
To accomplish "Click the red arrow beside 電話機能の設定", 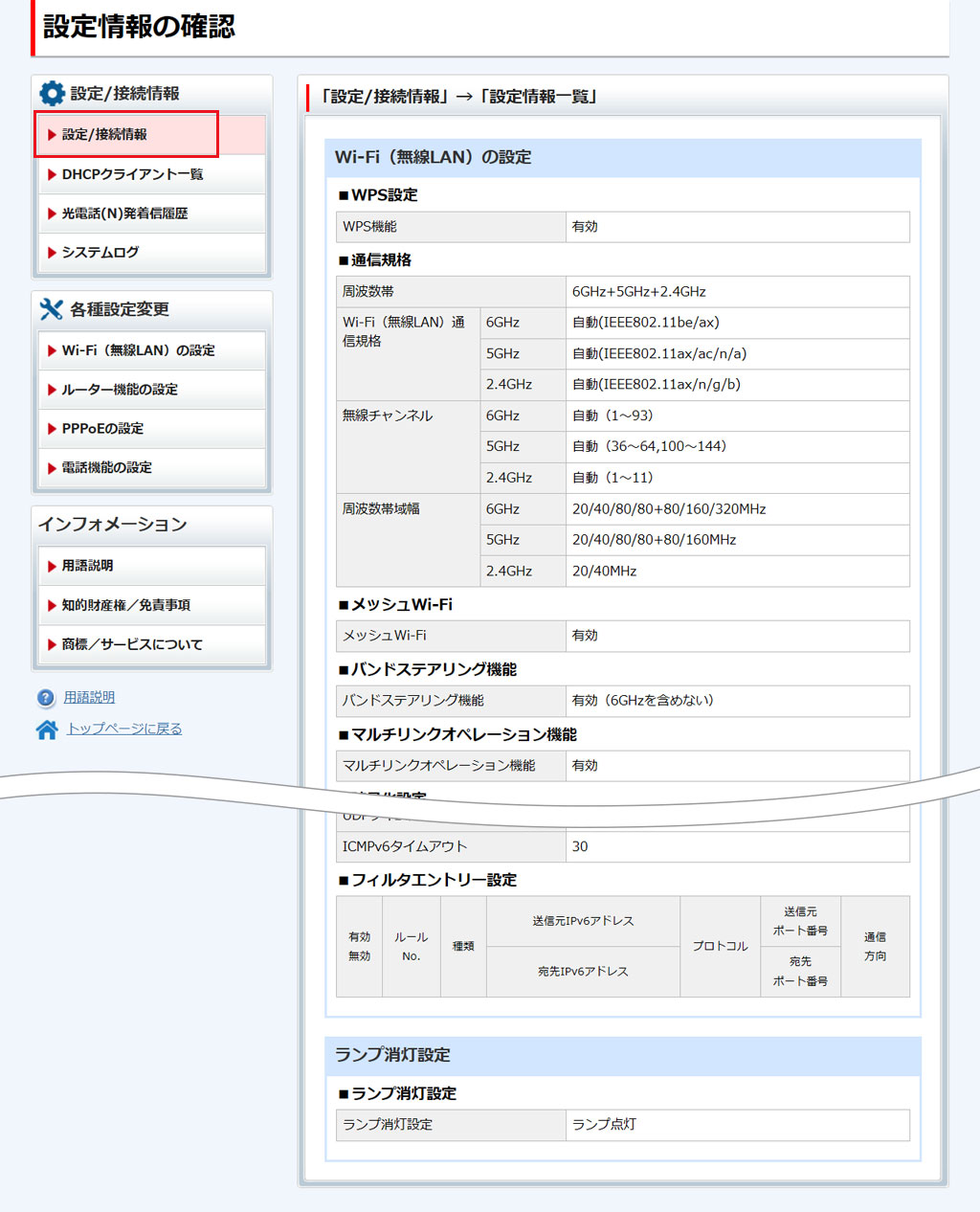I will (52, 468).
